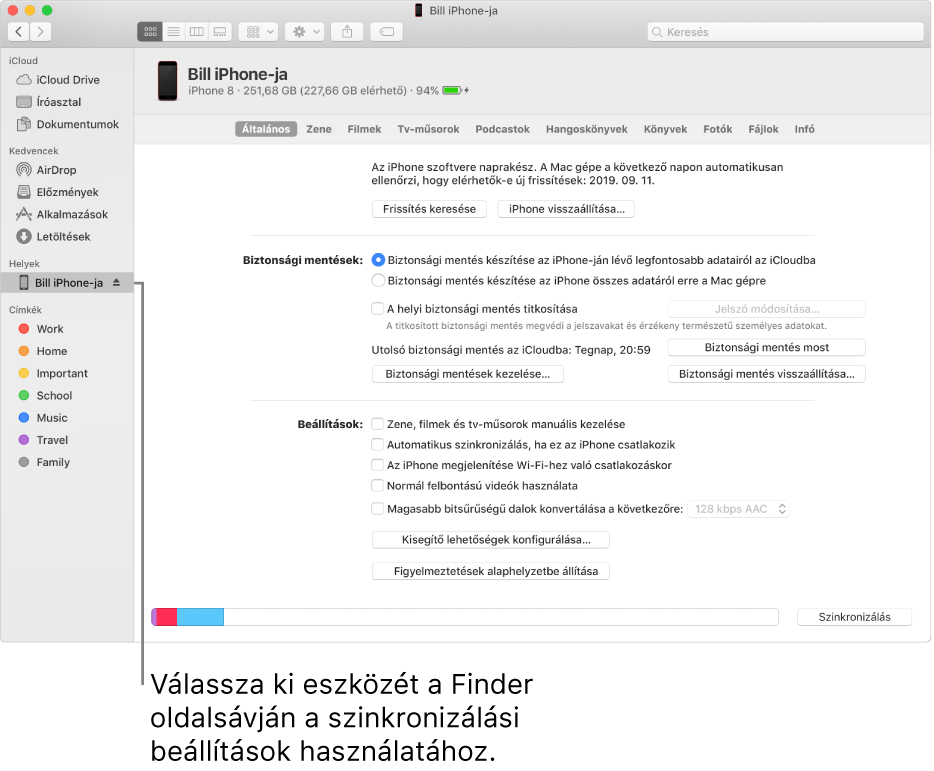Click the Szinkronizálás button
934x771 pixels.
click(854, 617)
